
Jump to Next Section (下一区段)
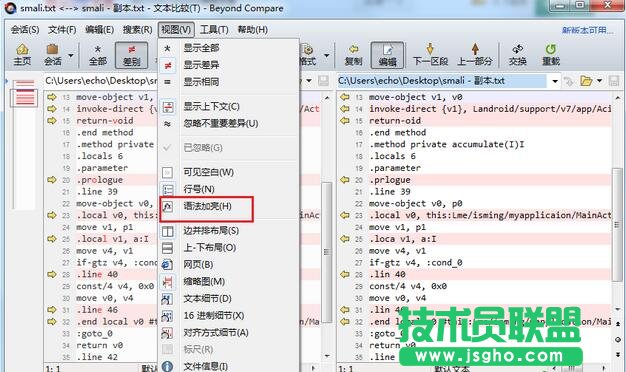click(x=430, y=55)
